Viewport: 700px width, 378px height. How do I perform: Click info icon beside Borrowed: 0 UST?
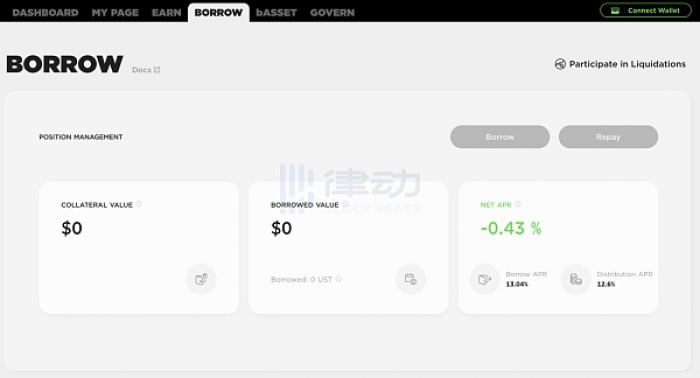339,279
